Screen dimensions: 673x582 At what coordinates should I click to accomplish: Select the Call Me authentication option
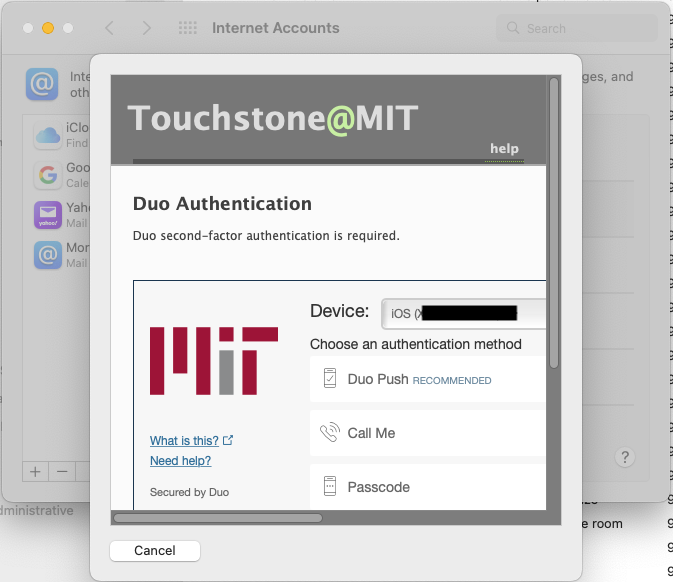(x=427, y=433)
